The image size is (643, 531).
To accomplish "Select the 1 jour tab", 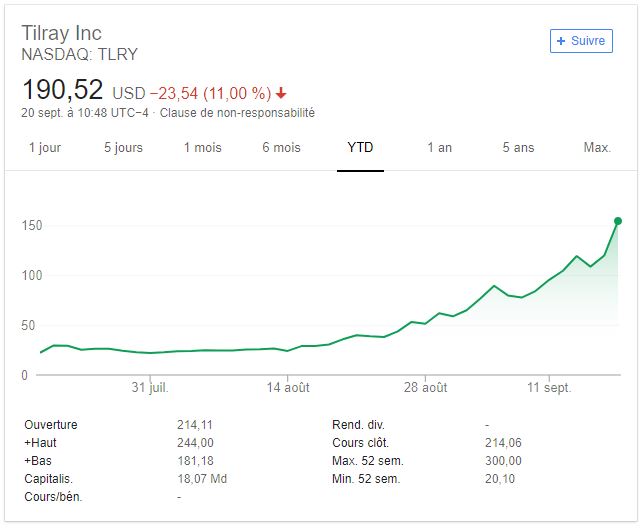I will point(45,147).
